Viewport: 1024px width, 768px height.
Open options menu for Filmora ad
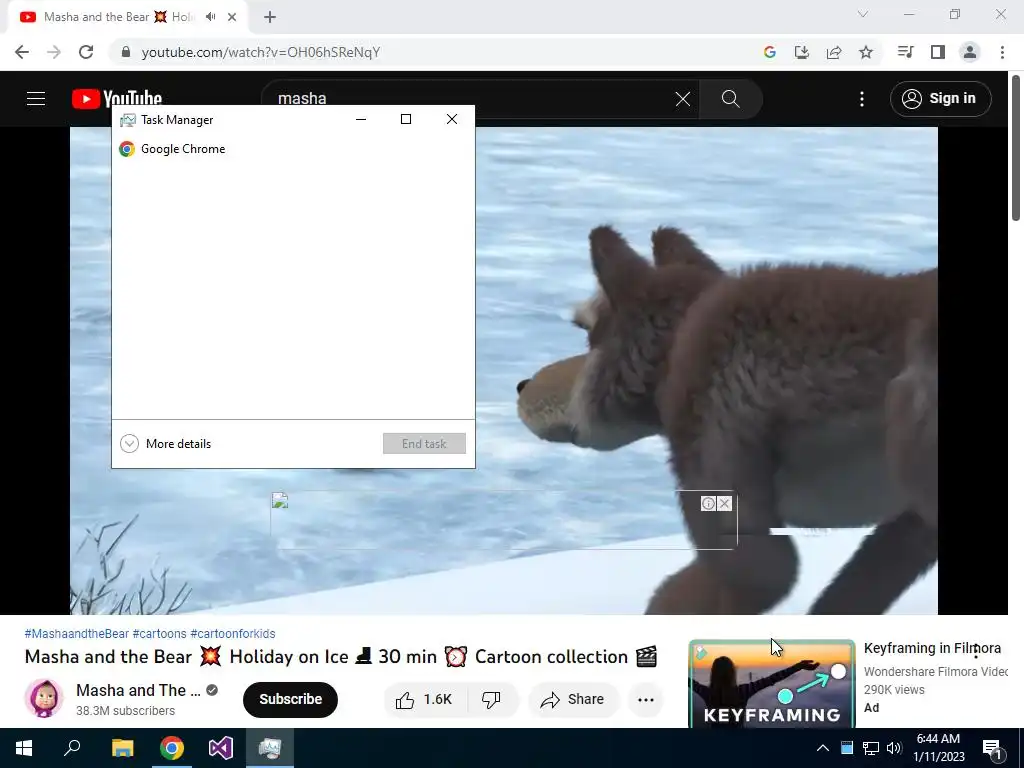[976, 651]
